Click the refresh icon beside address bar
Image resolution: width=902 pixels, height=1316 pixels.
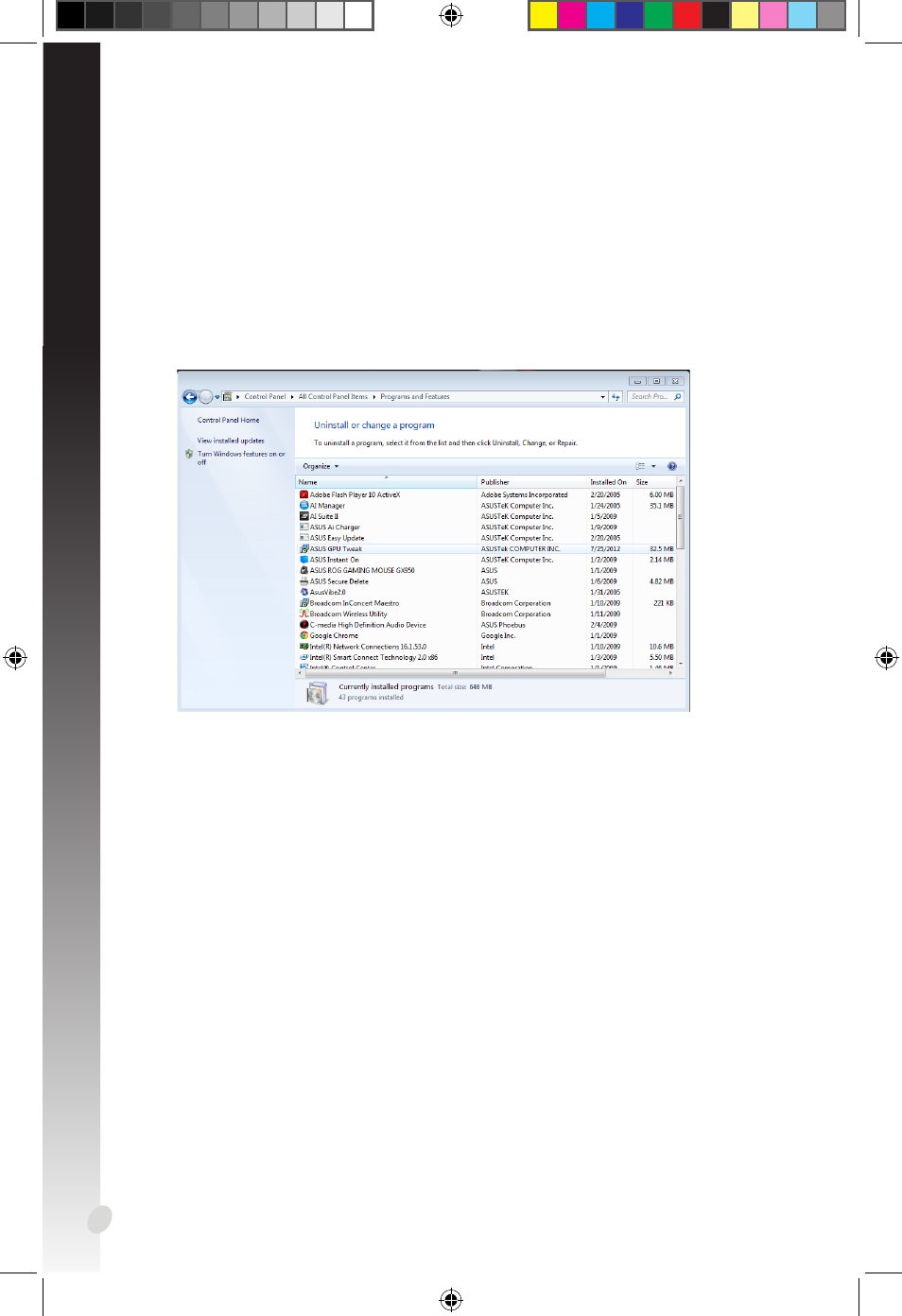[x=616, y=397]
